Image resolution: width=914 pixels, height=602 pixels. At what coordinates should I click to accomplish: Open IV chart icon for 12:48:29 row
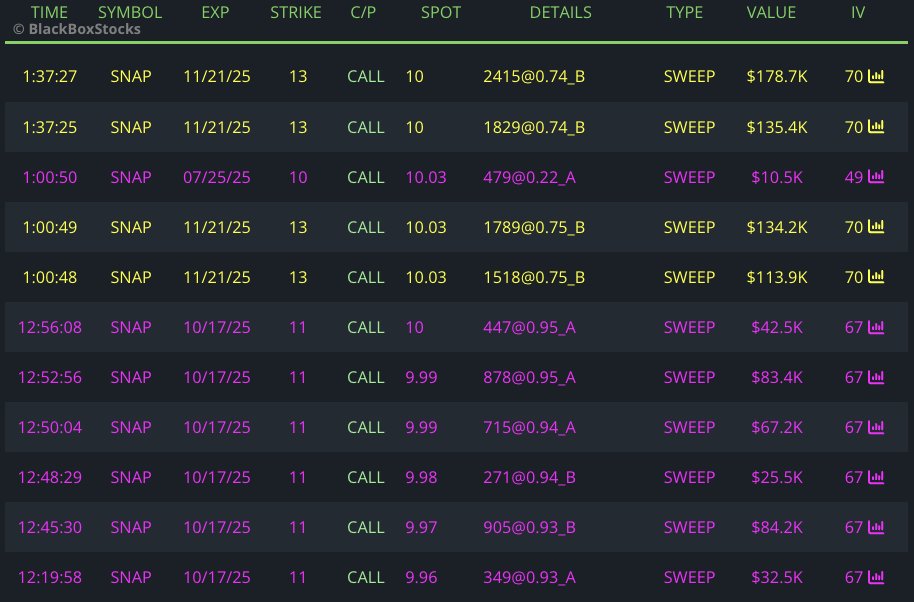pyautogui.click(x=876, y=477)
